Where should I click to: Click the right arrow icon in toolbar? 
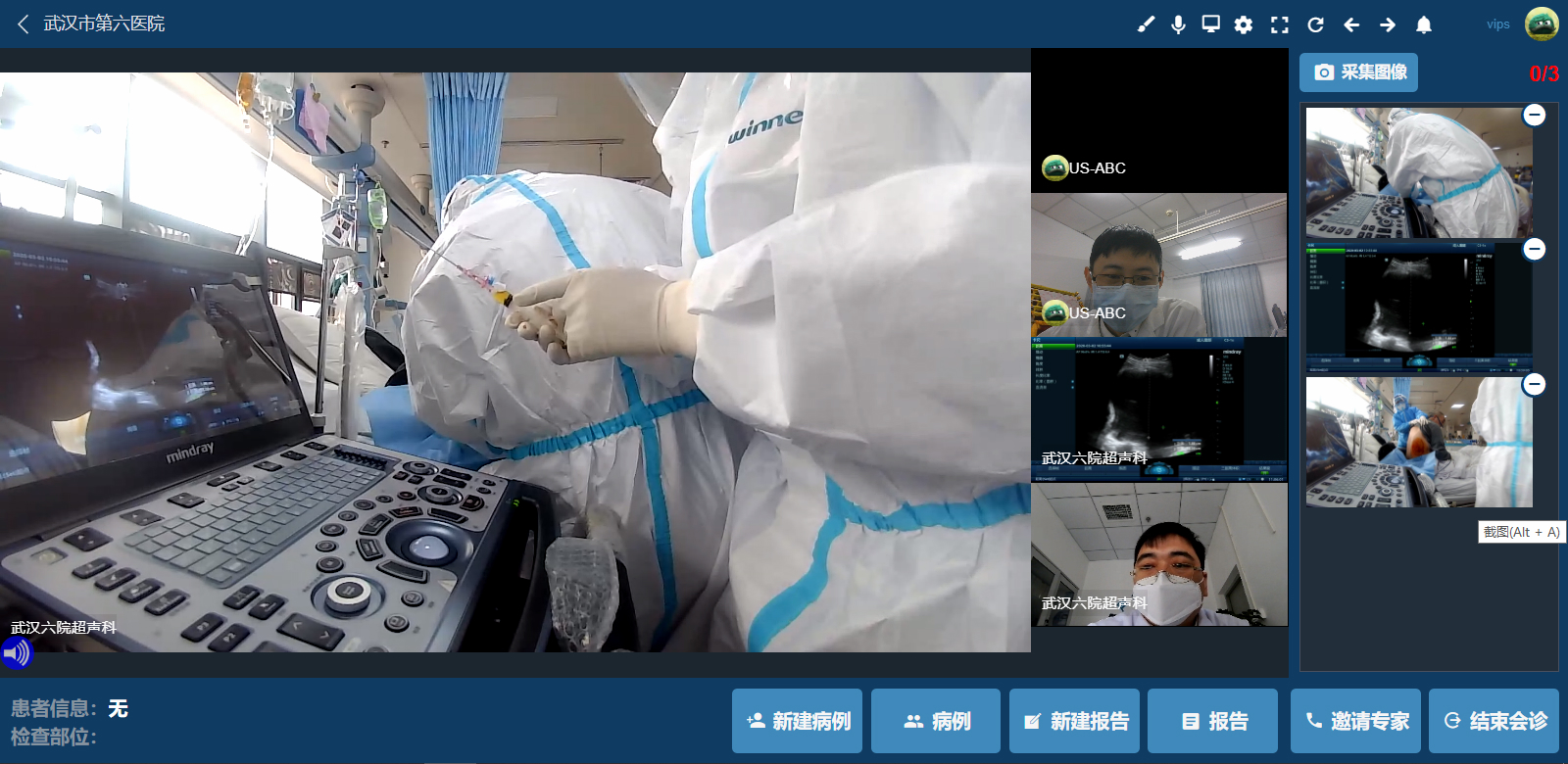click(x=1388, y=24)
